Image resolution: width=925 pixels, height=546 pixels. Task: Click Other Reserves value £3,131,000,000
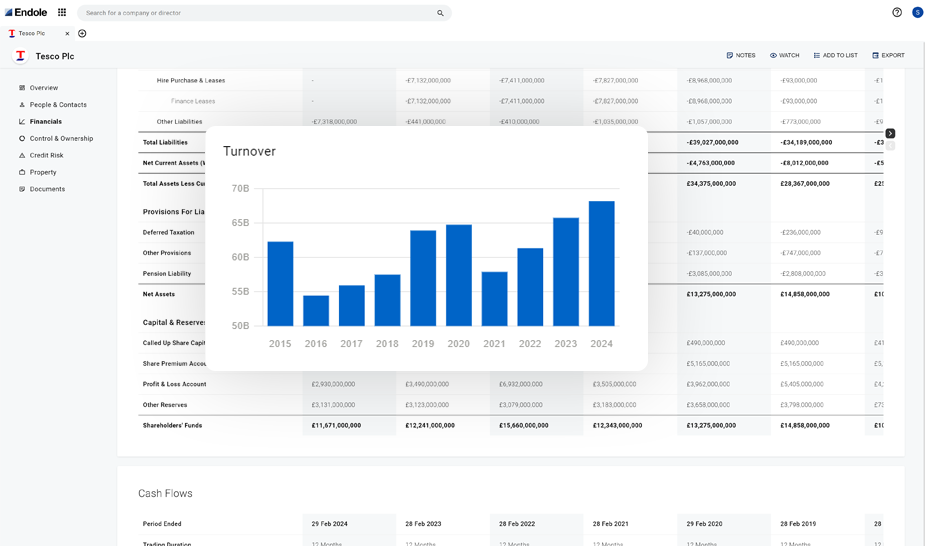[333, 405]
